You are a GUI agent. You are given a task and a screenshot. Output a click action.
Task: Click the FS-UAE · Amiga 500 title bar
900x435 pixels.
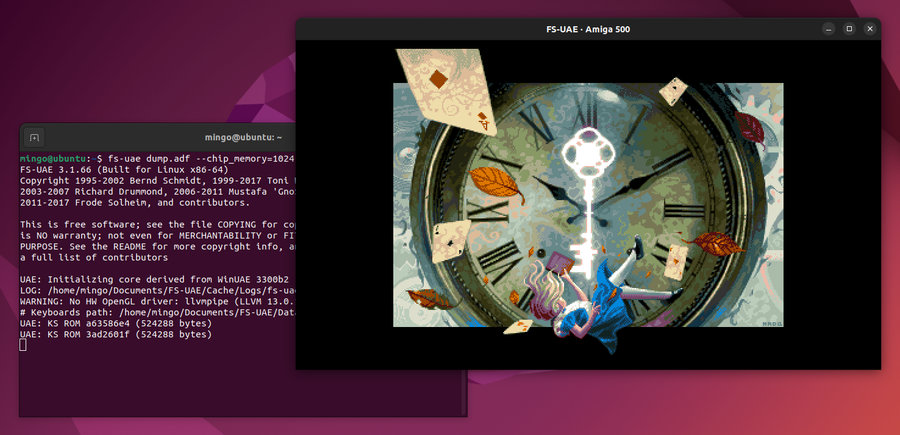point(587,29)
